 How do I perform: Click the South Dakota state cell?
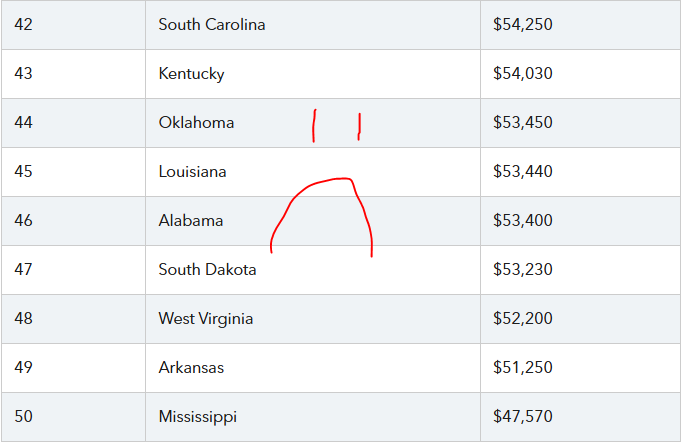(x=207, y=270)
